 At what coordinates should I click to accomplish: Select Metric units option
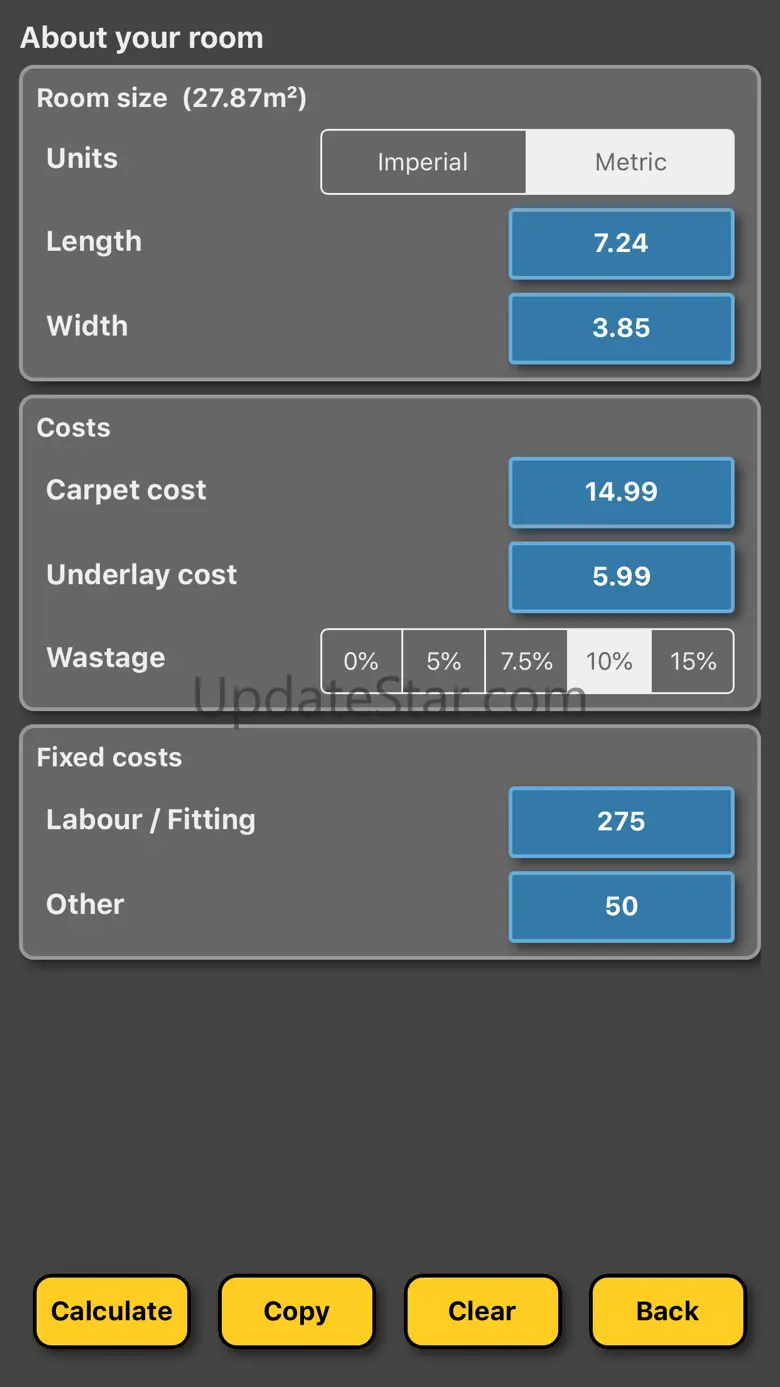630,162
